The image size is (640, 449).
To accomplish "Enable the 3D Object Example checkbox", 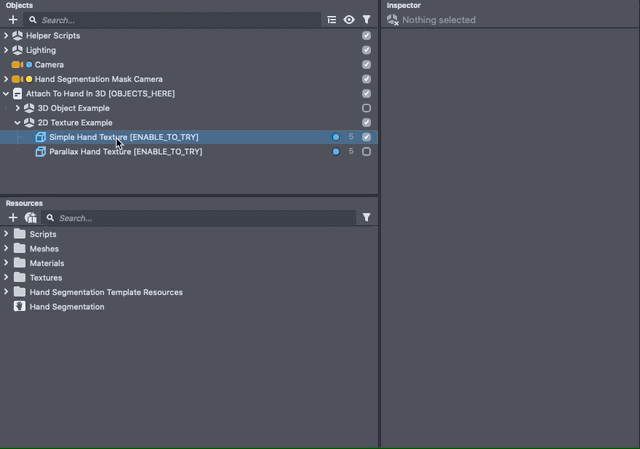I will tap(366, 108).
